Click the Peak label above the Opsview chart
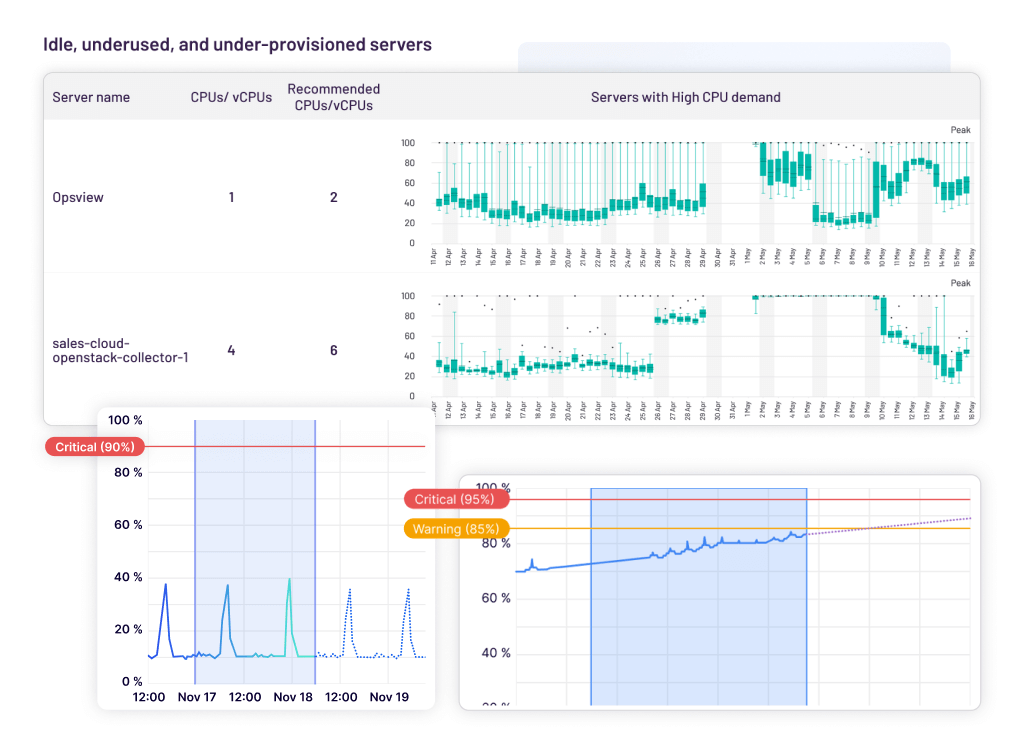This screenshot has height=736, width=1024. pyautogui.click(x=960, y=129)
